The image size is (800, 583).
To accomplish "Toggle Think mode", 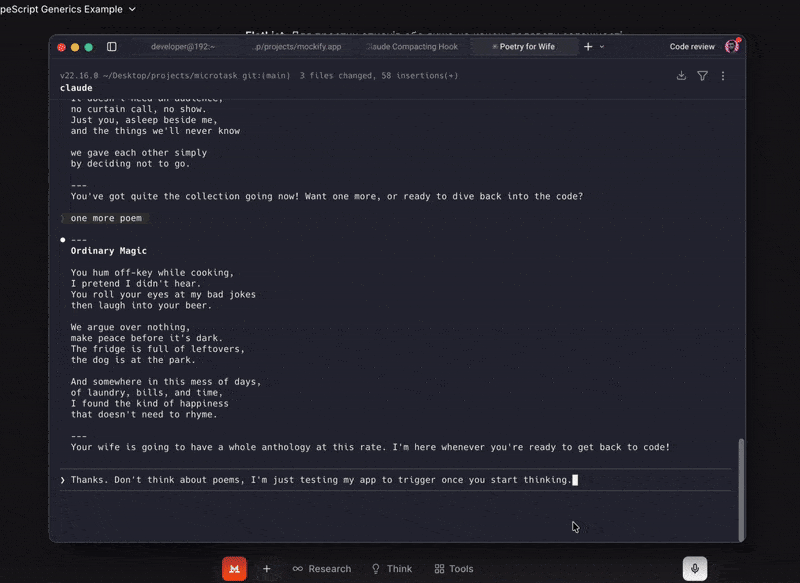I will (x=391, y=569).
